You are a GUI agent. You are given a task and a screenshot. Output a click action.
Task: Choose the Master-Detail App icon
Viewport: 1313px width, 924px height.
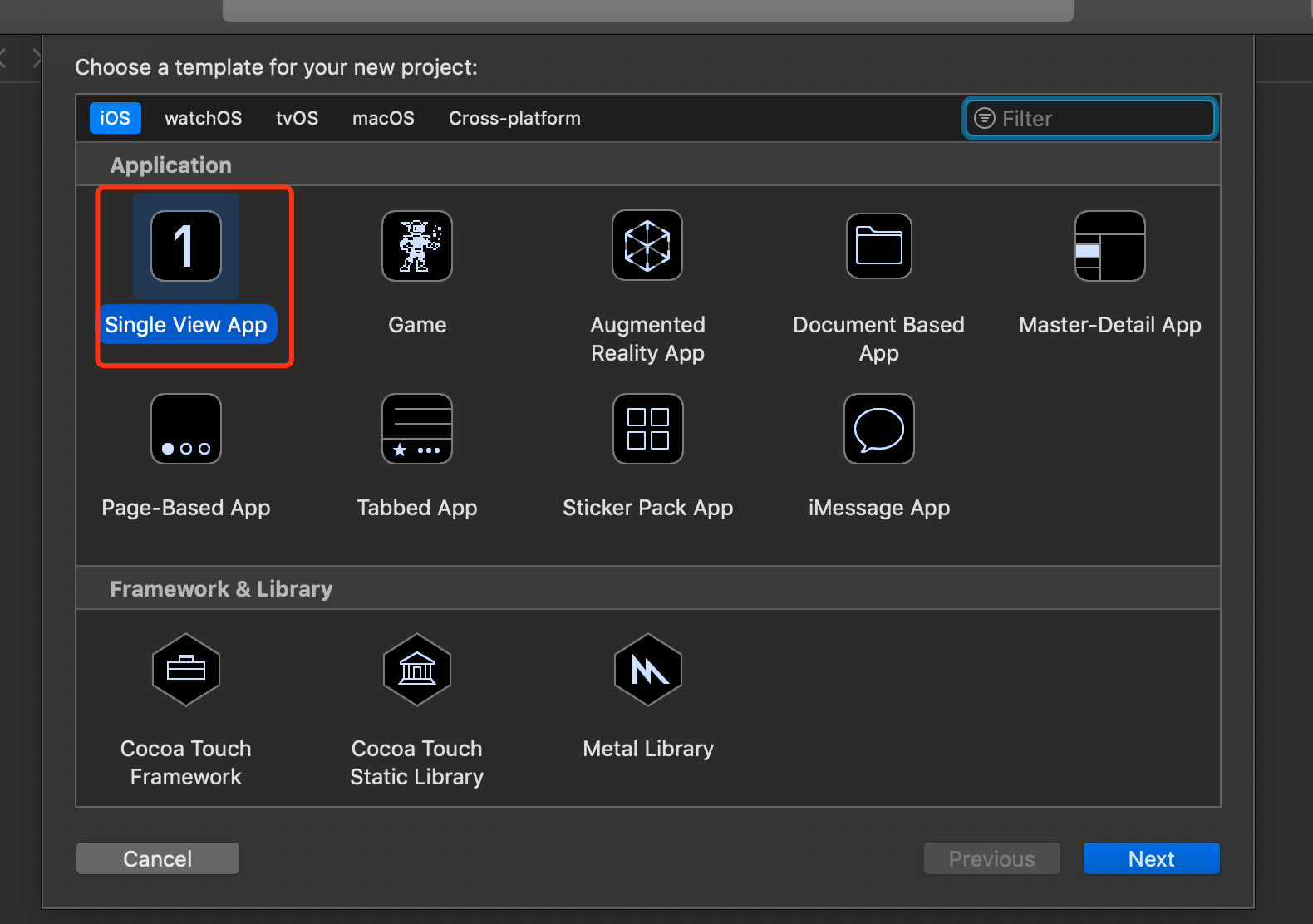coord(1110,246)
